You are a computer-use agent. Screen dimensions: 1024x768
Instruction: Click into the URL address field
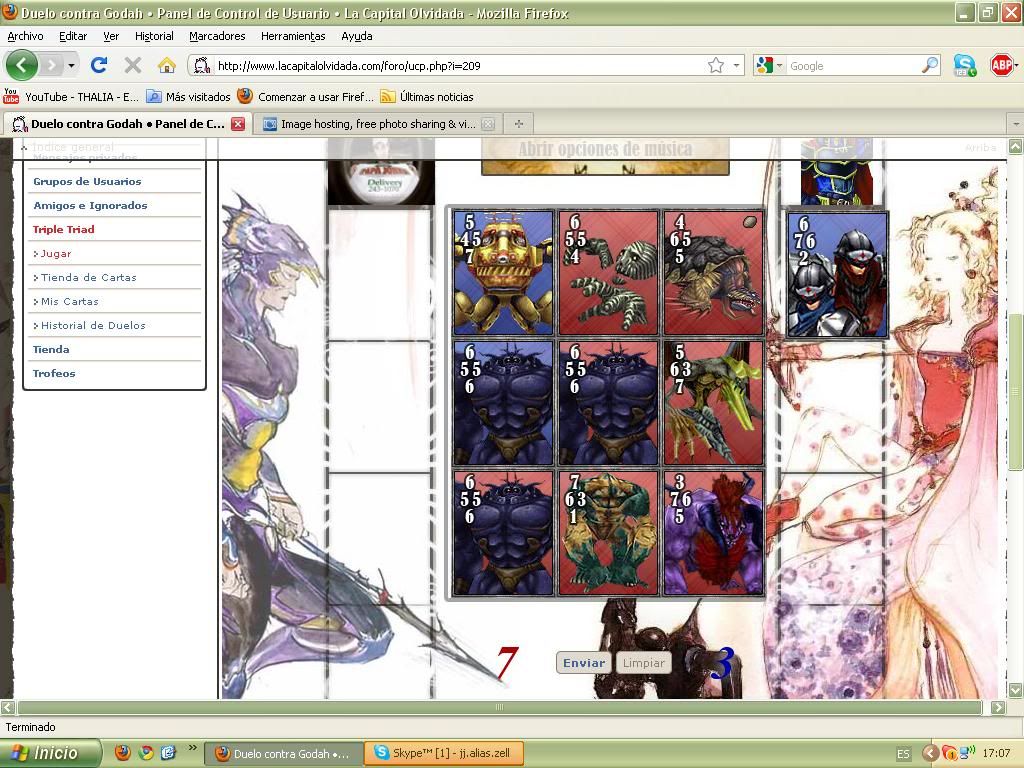(x=457, y=65)
